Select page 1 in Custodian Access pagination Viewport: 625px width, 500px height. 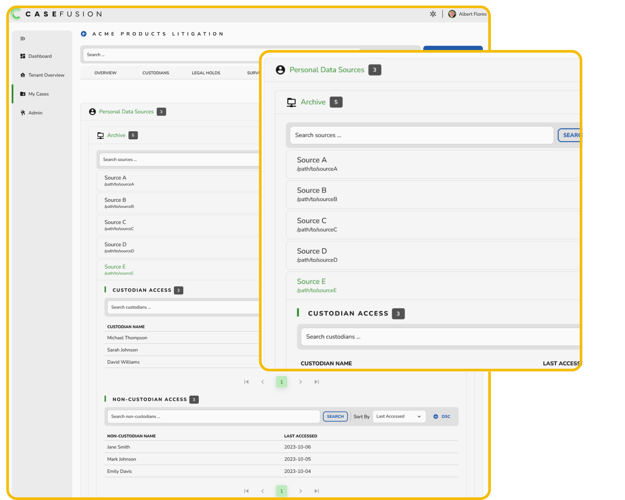pyautogui.click(x=281, y=382)
